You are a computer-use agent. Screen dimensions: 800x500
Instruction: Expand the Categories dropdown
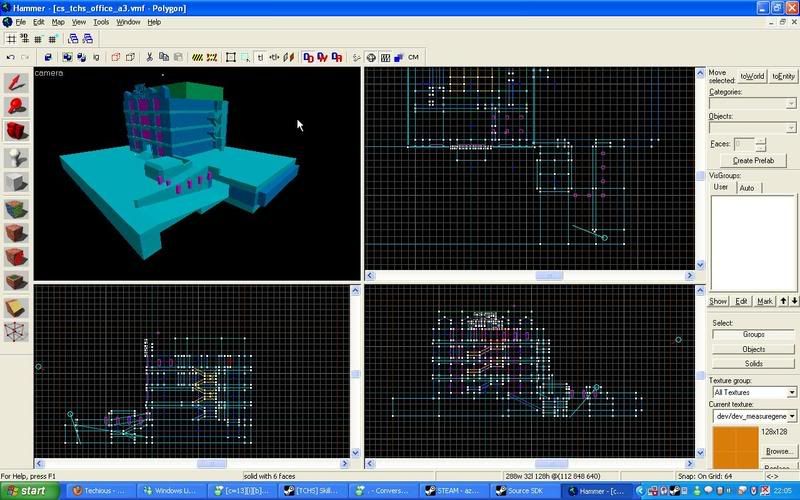pyautogui.click(x=791, y=104)
